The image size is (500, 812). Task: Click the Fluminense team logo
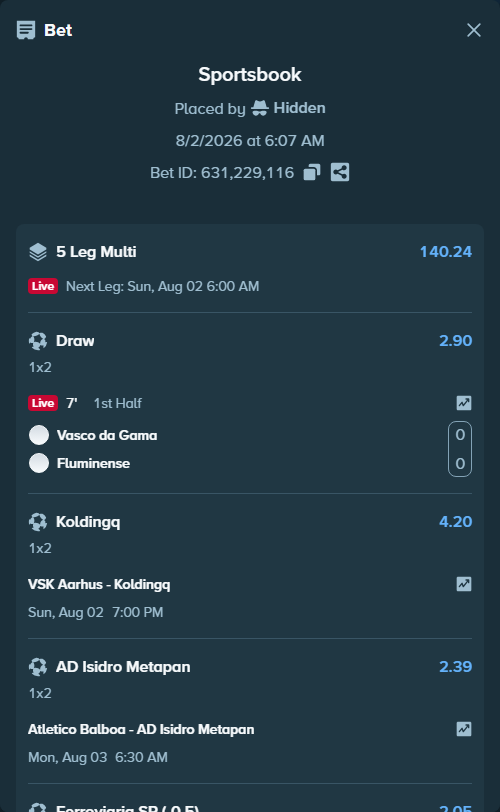click(39, 463)
